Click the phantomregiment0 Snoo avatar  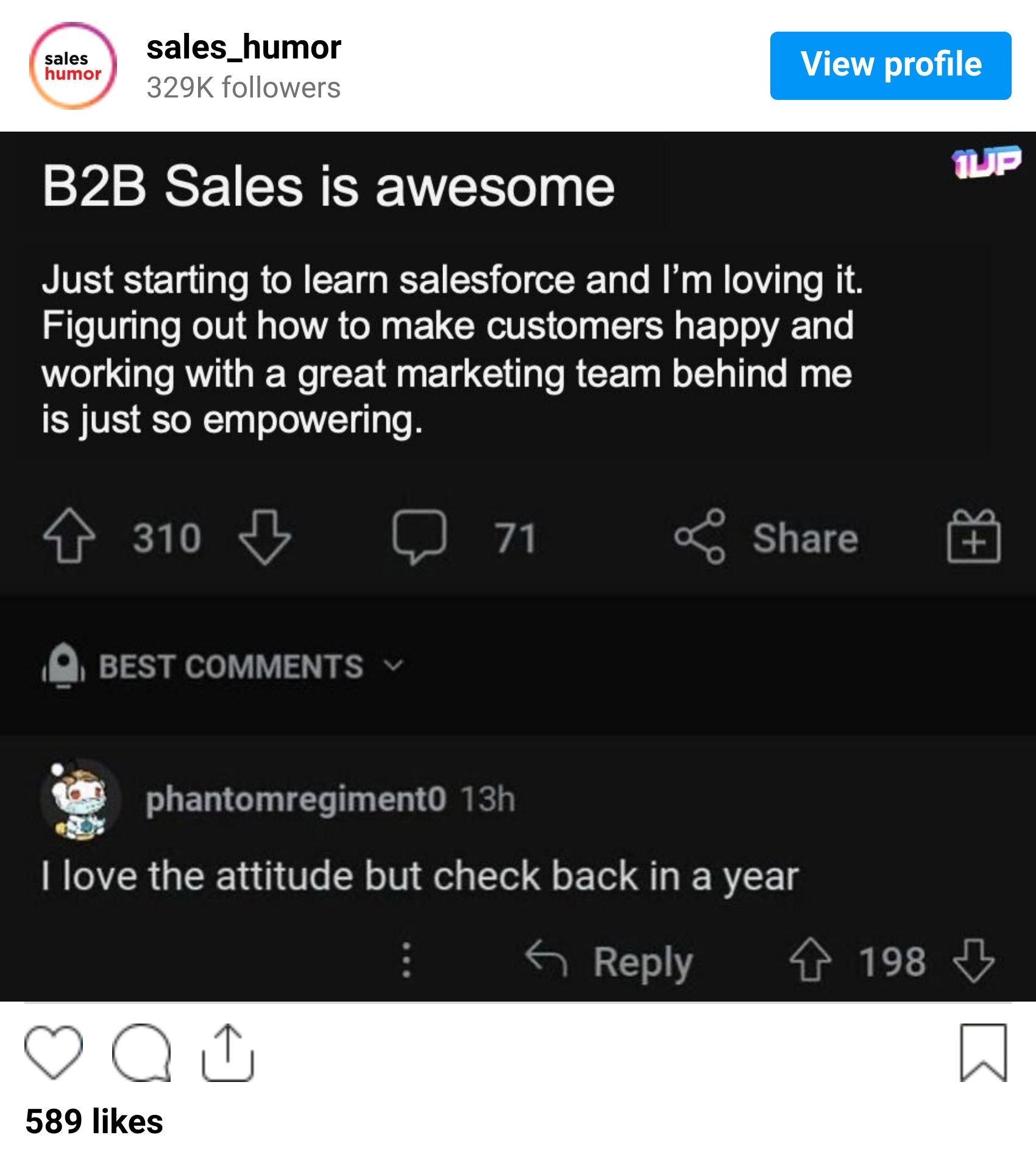pos(80,799)
